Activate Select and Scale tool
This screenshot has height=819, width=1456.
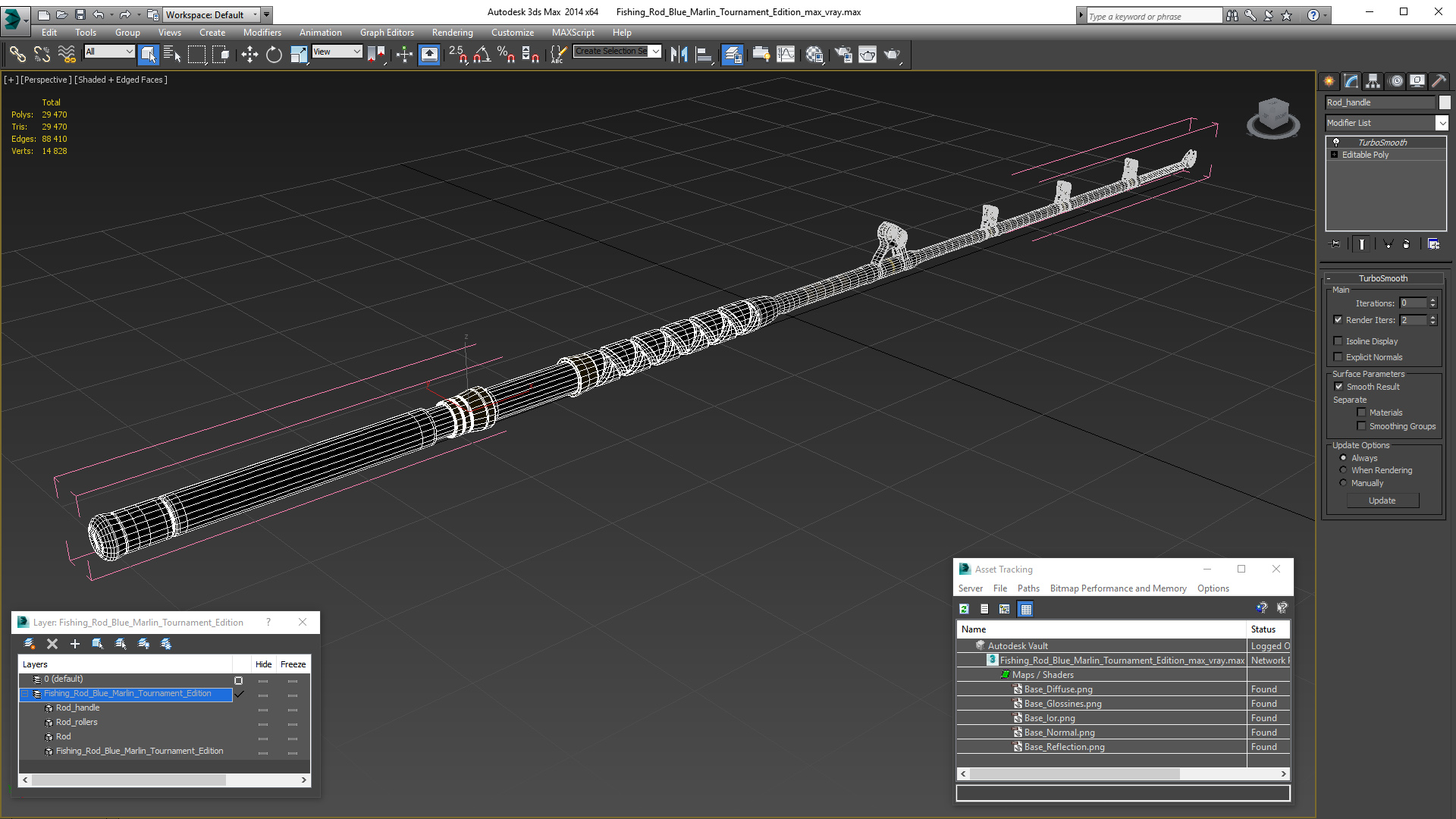pyautogui.click(x=299, y=54)
